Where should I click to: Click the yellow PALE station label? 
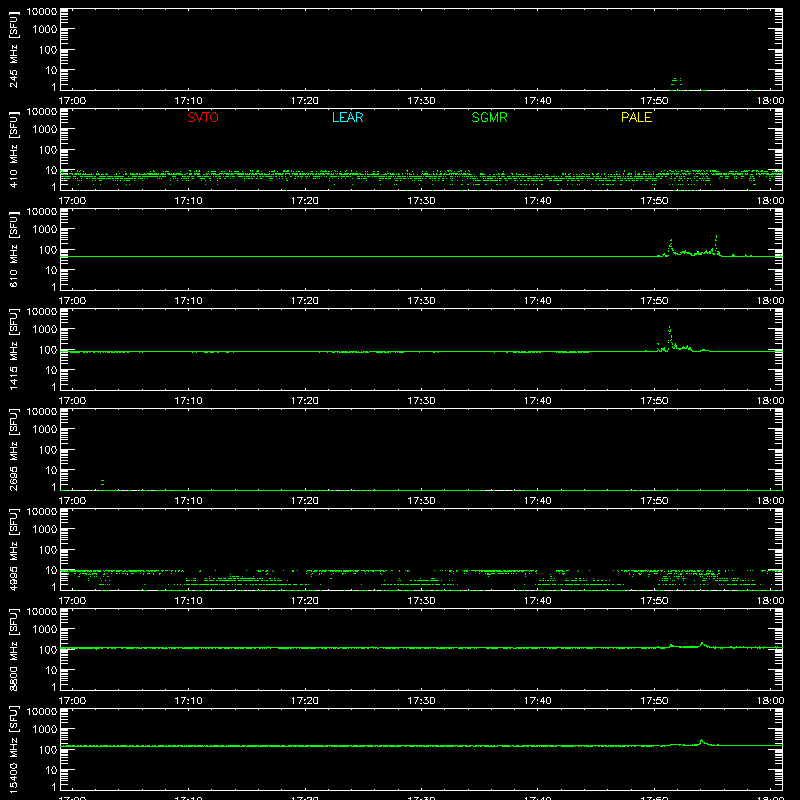coord(636,117)
